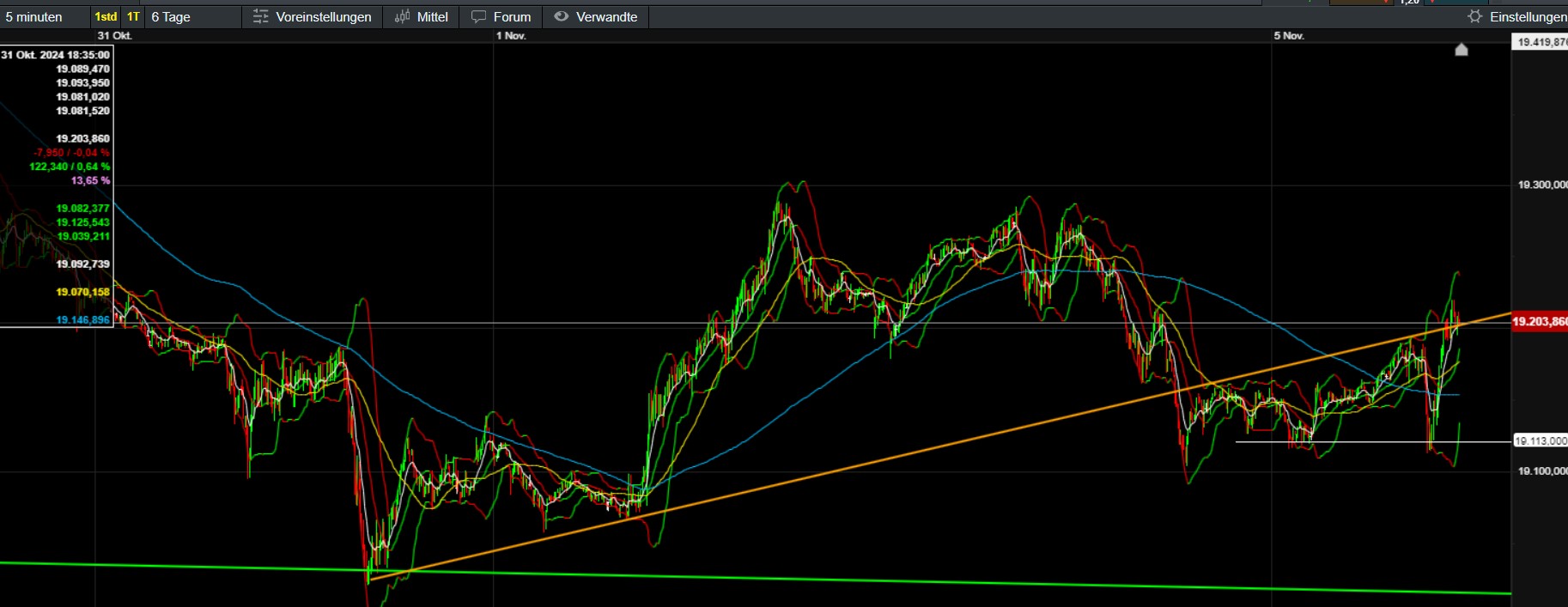This screenshot has width=1568, height=607.
Task: Select the 1T interval shortcut
Action: pos(133,17)
